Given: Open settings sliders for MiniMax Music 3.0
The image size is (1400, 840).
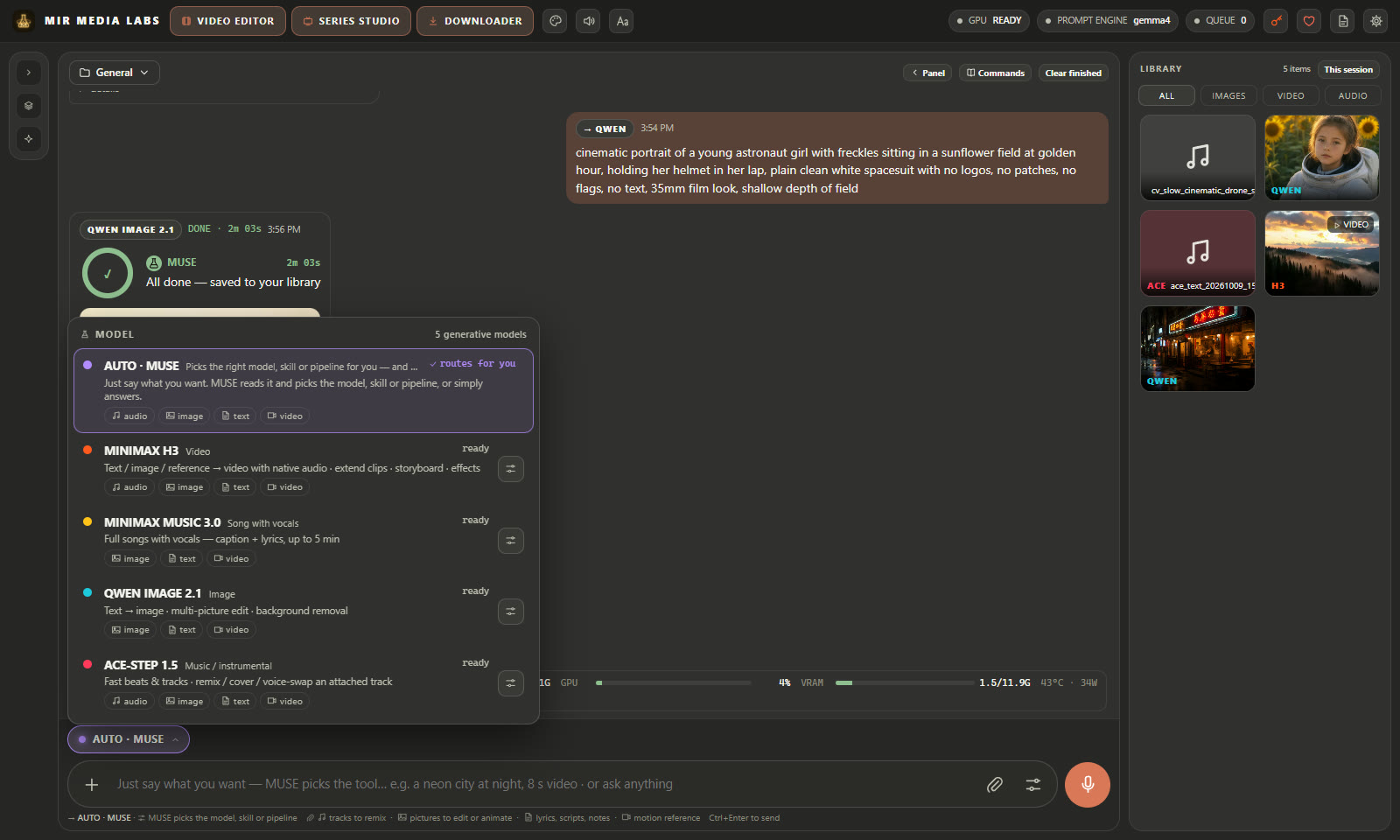Looking at the screenshot, I should point(511,541).
